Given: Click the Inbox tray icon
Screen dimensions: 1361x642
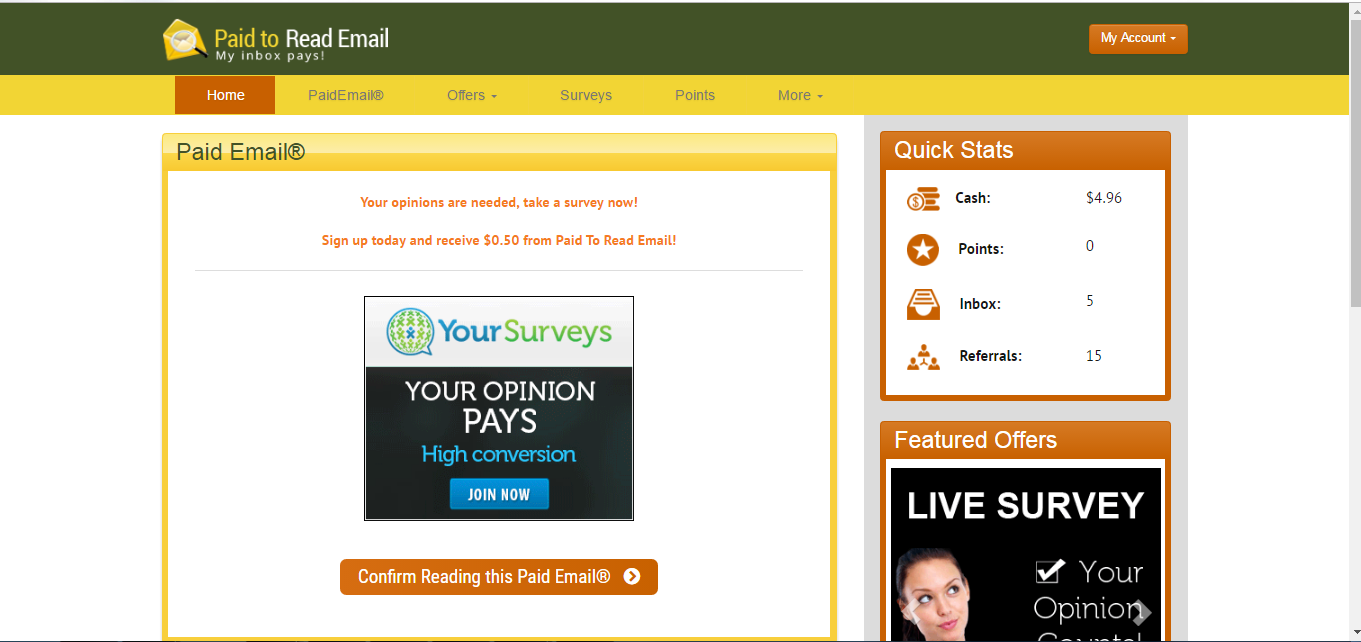Looking at the screenshot, I should pyautogui.click(x=923, y=304).
